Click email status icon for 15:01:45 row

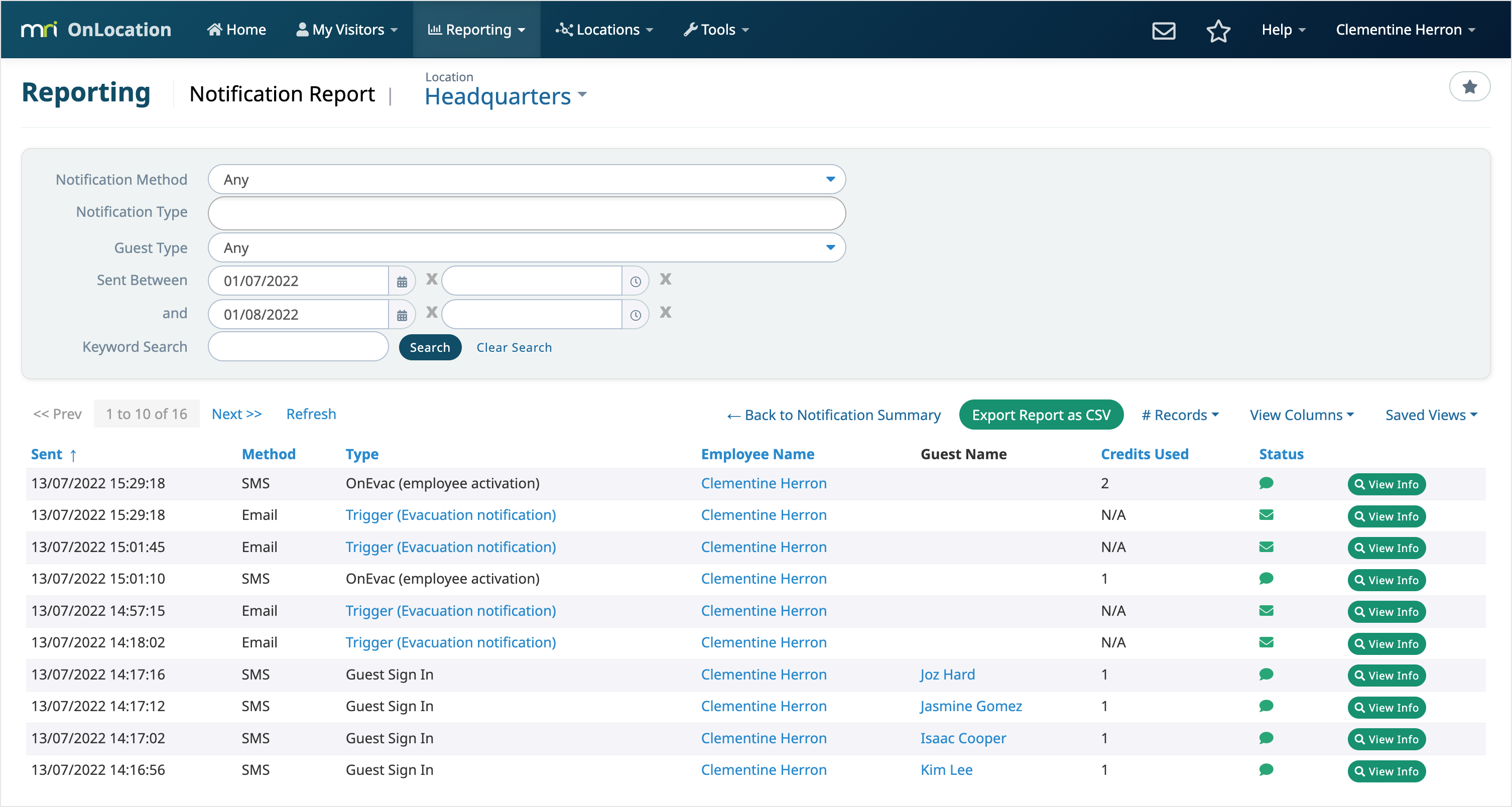coord(1266,547)
